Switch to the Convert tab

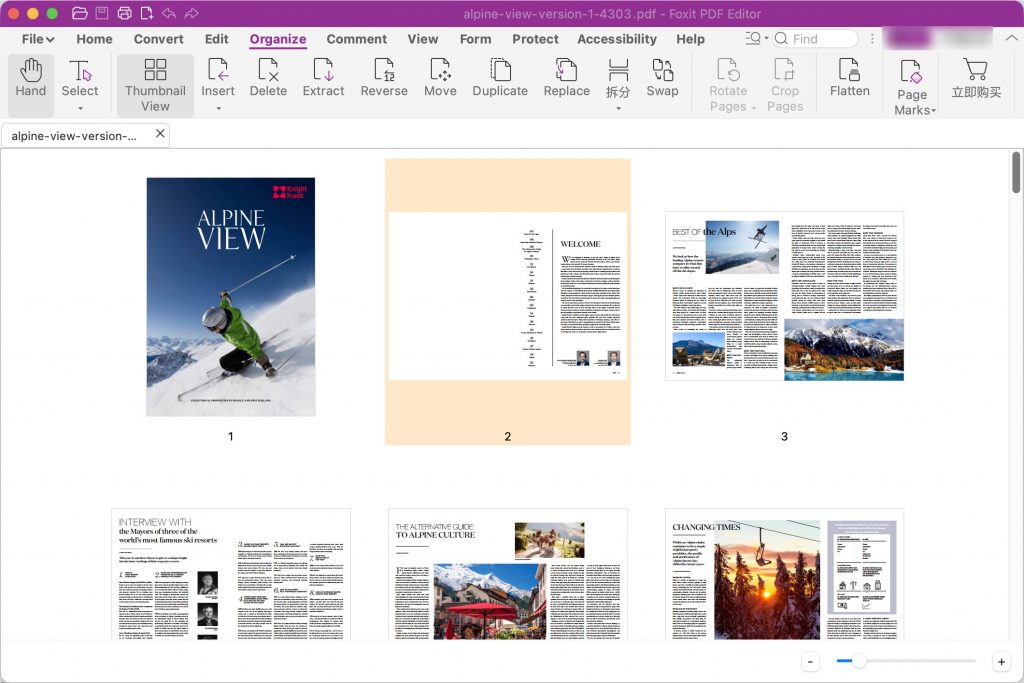[x=158, y=39]
